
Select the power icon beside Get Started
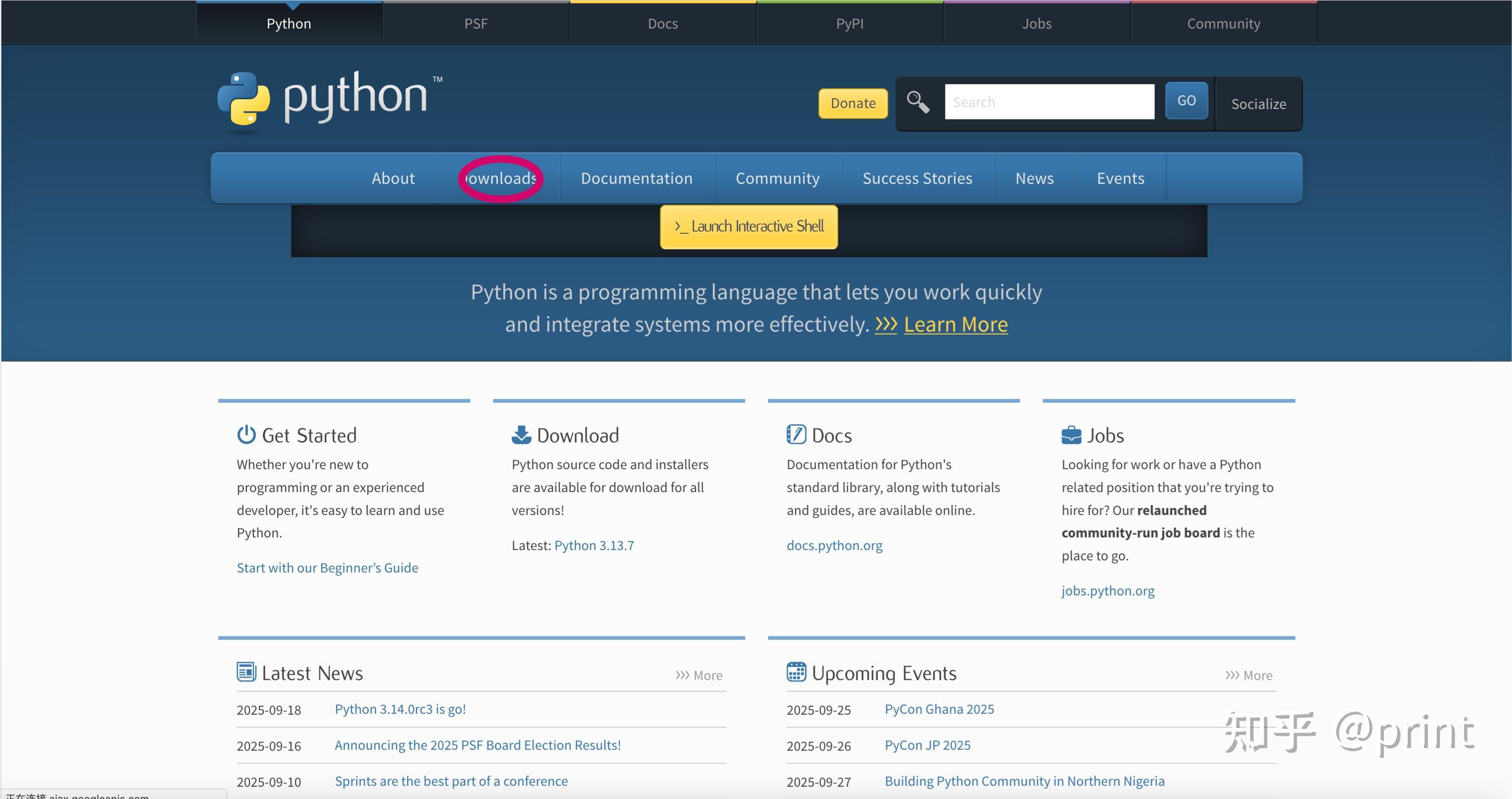[246, 434]
